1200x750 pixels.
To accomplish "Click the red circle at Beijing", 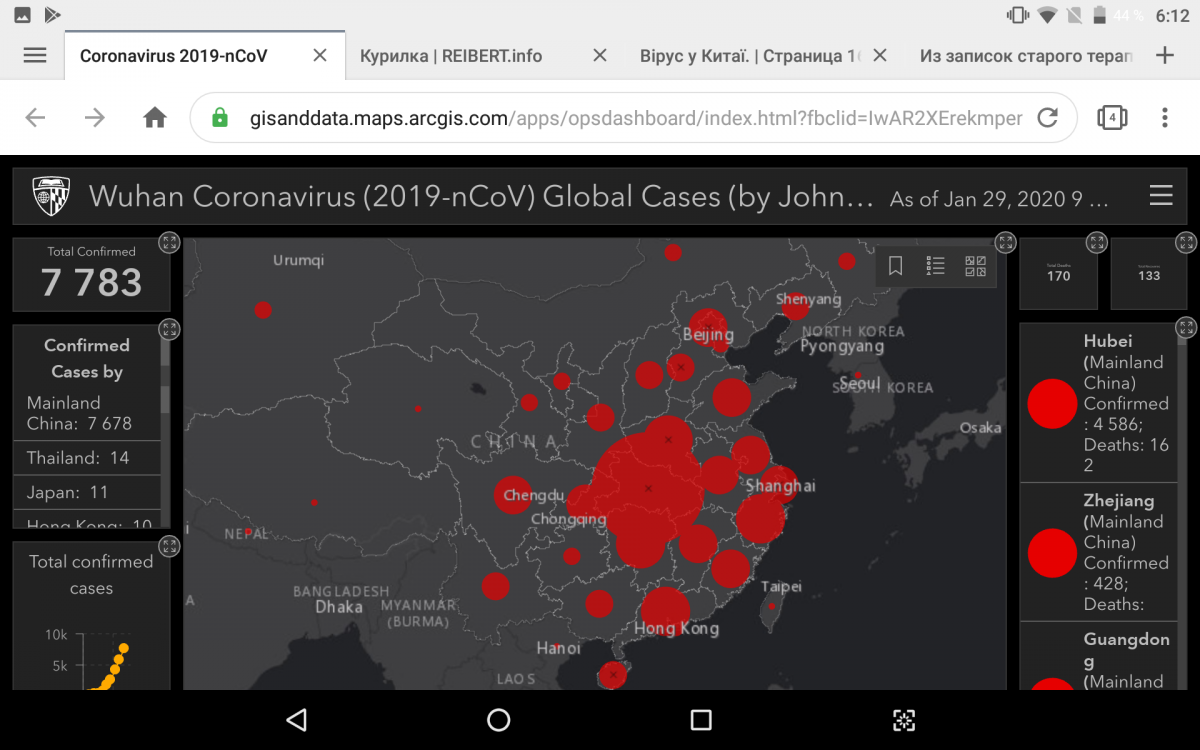I will [x=708, y=329].
